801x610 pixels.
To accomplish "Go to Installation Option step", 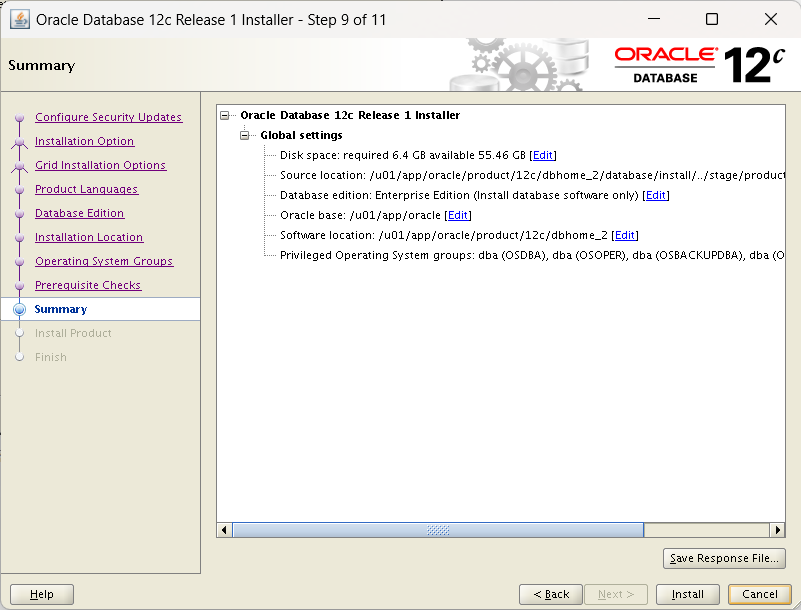I will (x=84, y=141).
